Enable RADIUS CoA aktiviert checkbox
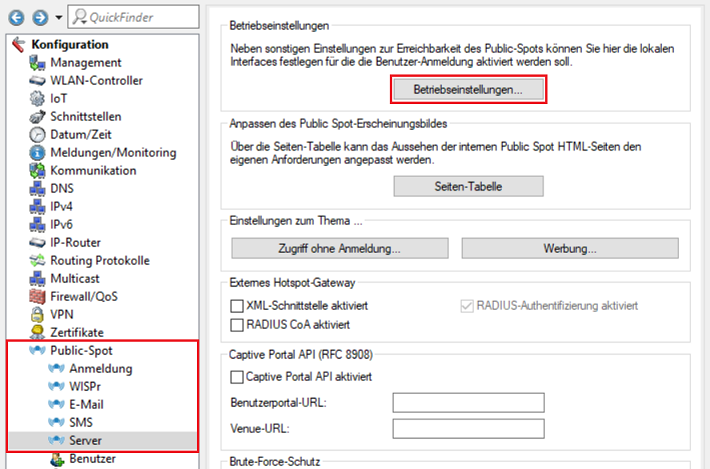 (x=237, y=325)
